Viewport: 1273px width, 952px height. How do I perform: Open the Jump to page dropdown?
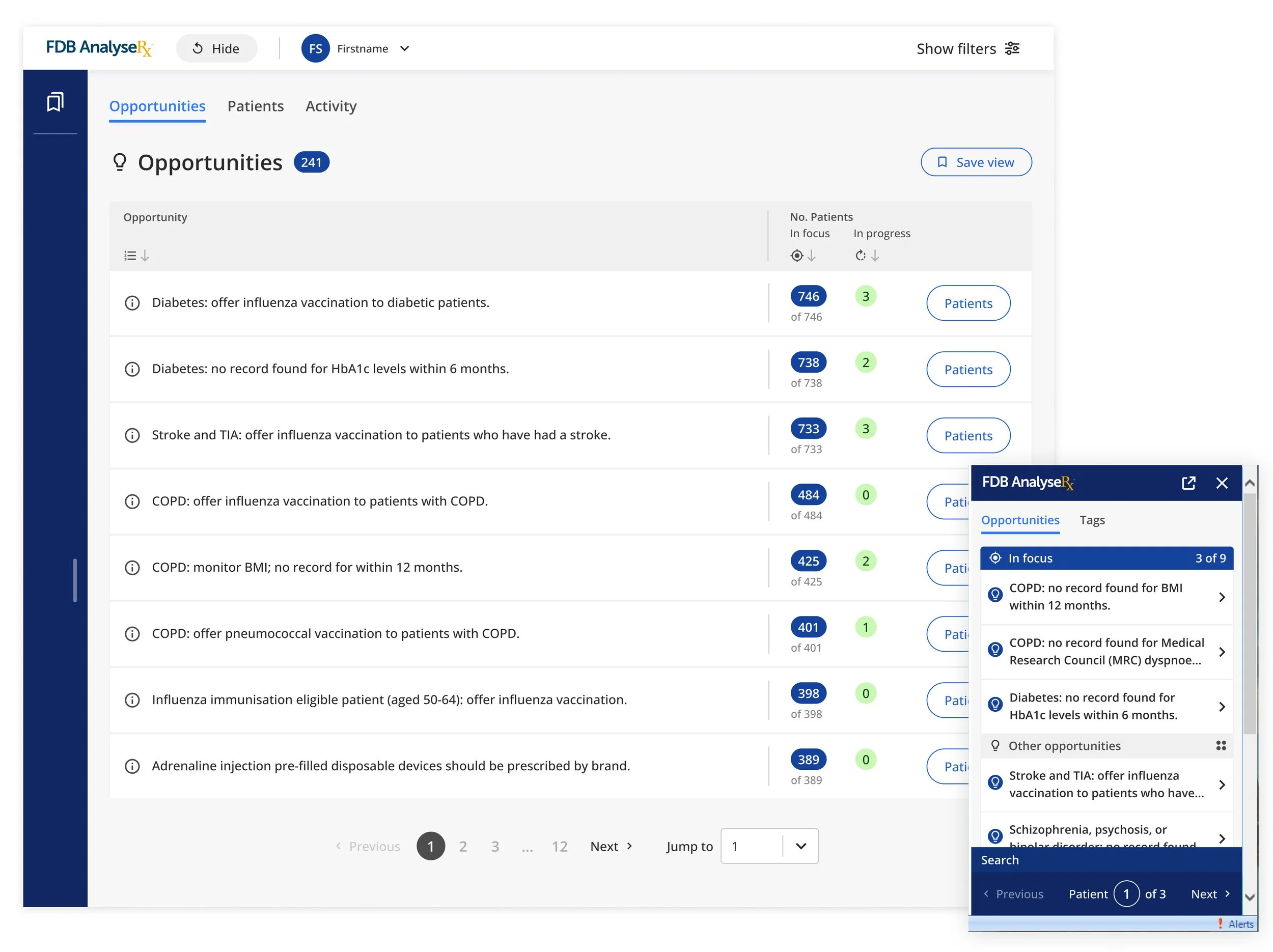pos(800,846)
